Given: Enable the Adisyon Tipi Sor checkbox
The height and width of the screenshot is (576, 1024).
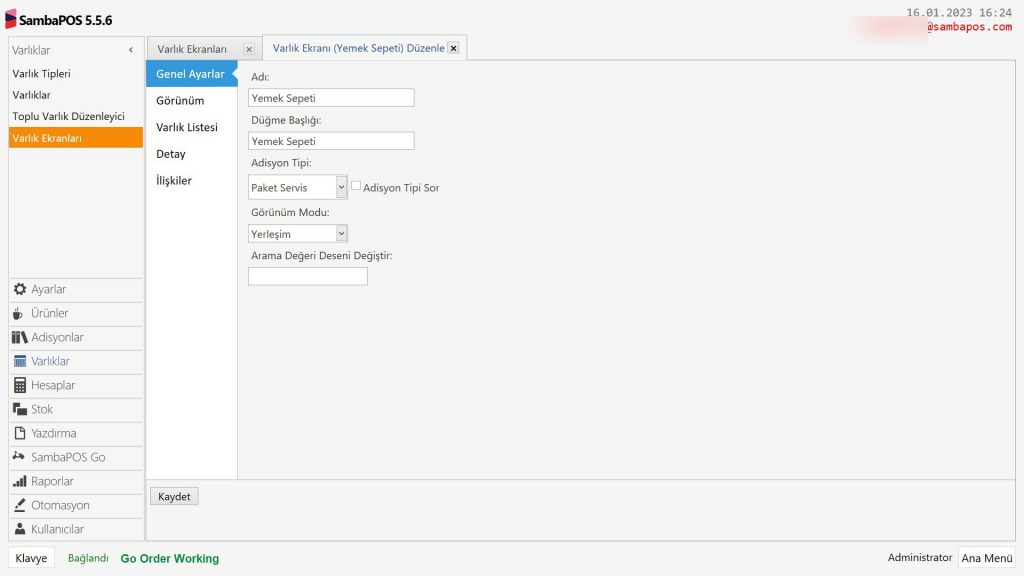Looking at the screenshot, I should (x=356, y=186).
